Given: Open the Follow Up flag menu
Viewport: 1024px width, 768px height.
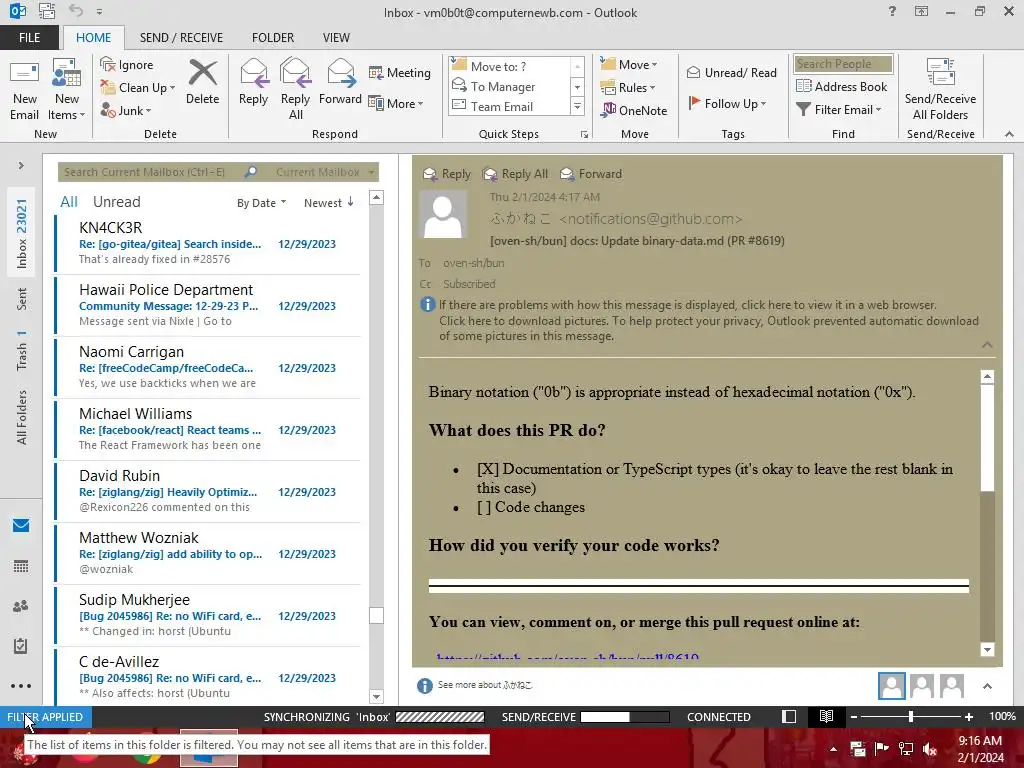Looking at the screenshot, I should (728, 103).
